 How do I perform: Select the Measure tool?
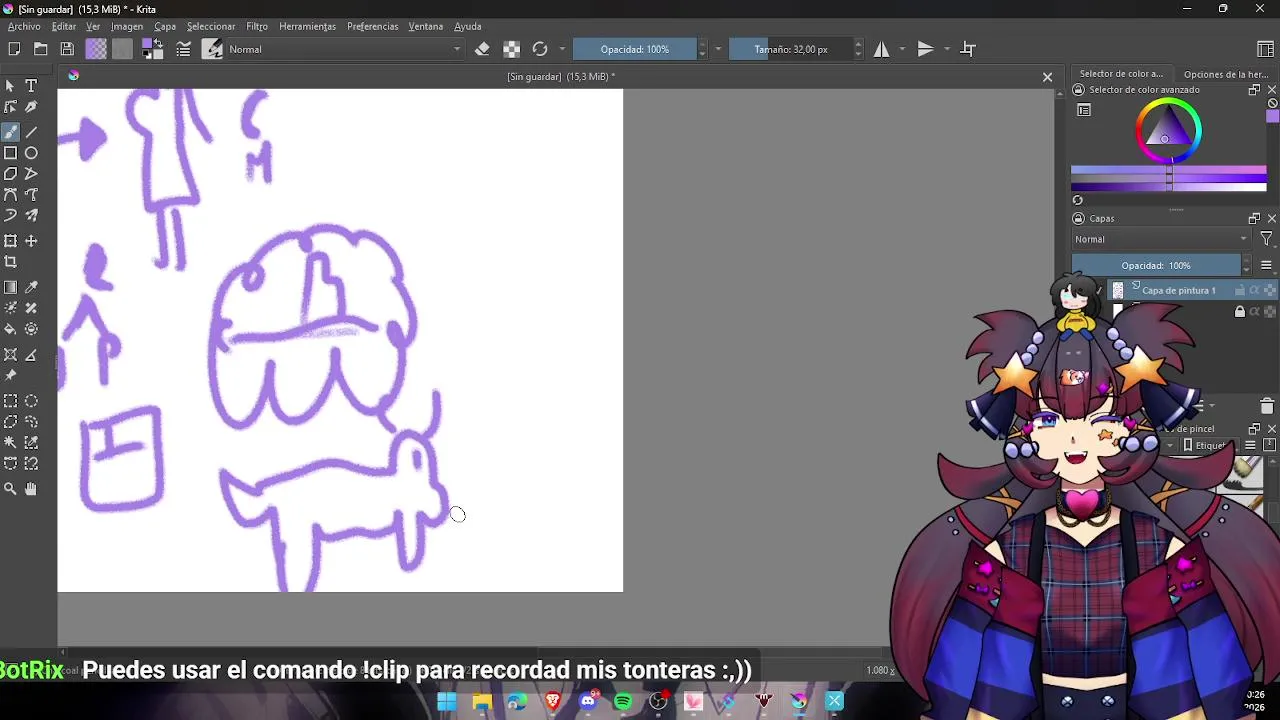pos(31,355)
